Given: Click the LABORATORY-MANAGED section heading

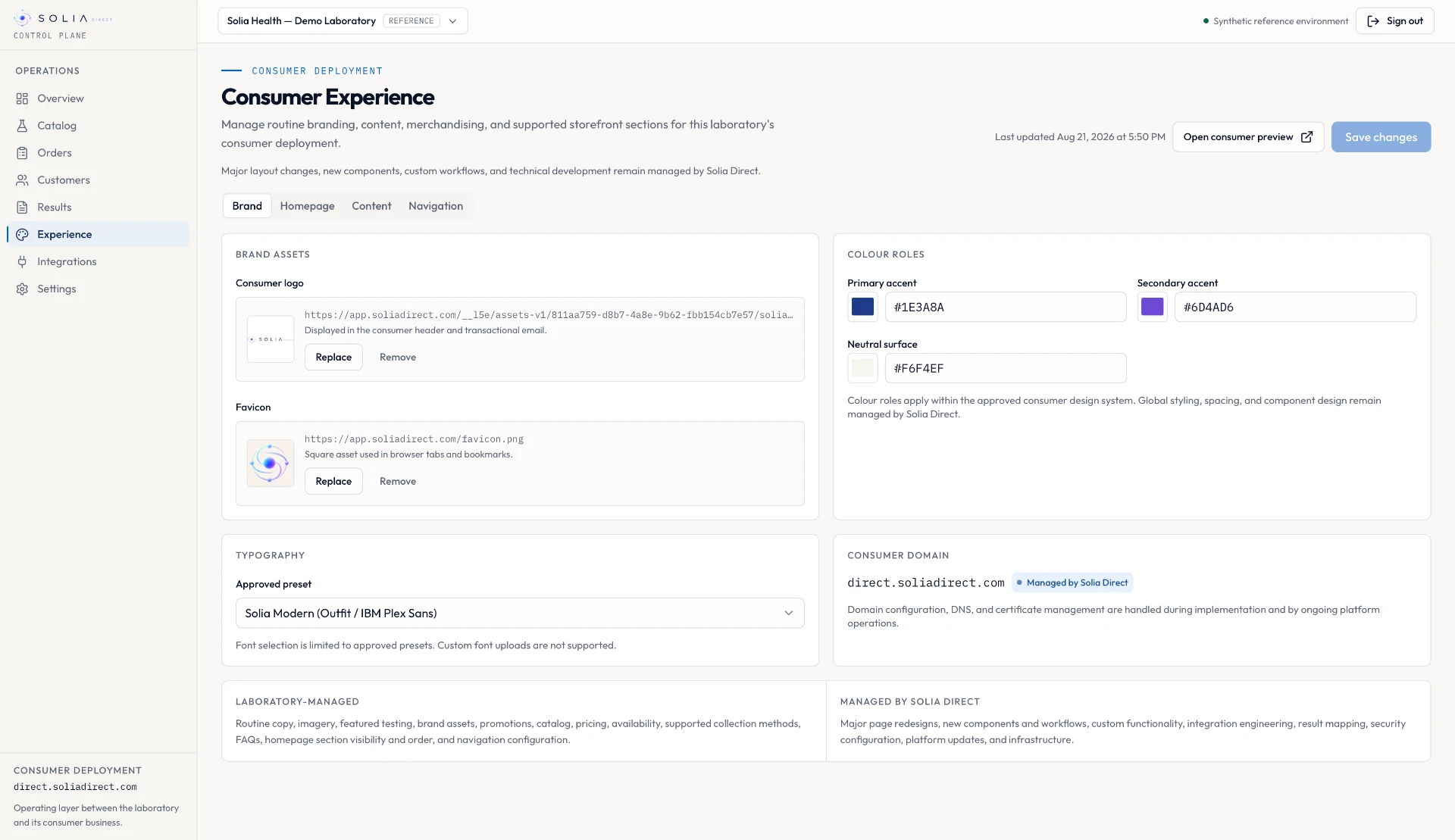Looking at the screenshot, I should click(297, 702).
